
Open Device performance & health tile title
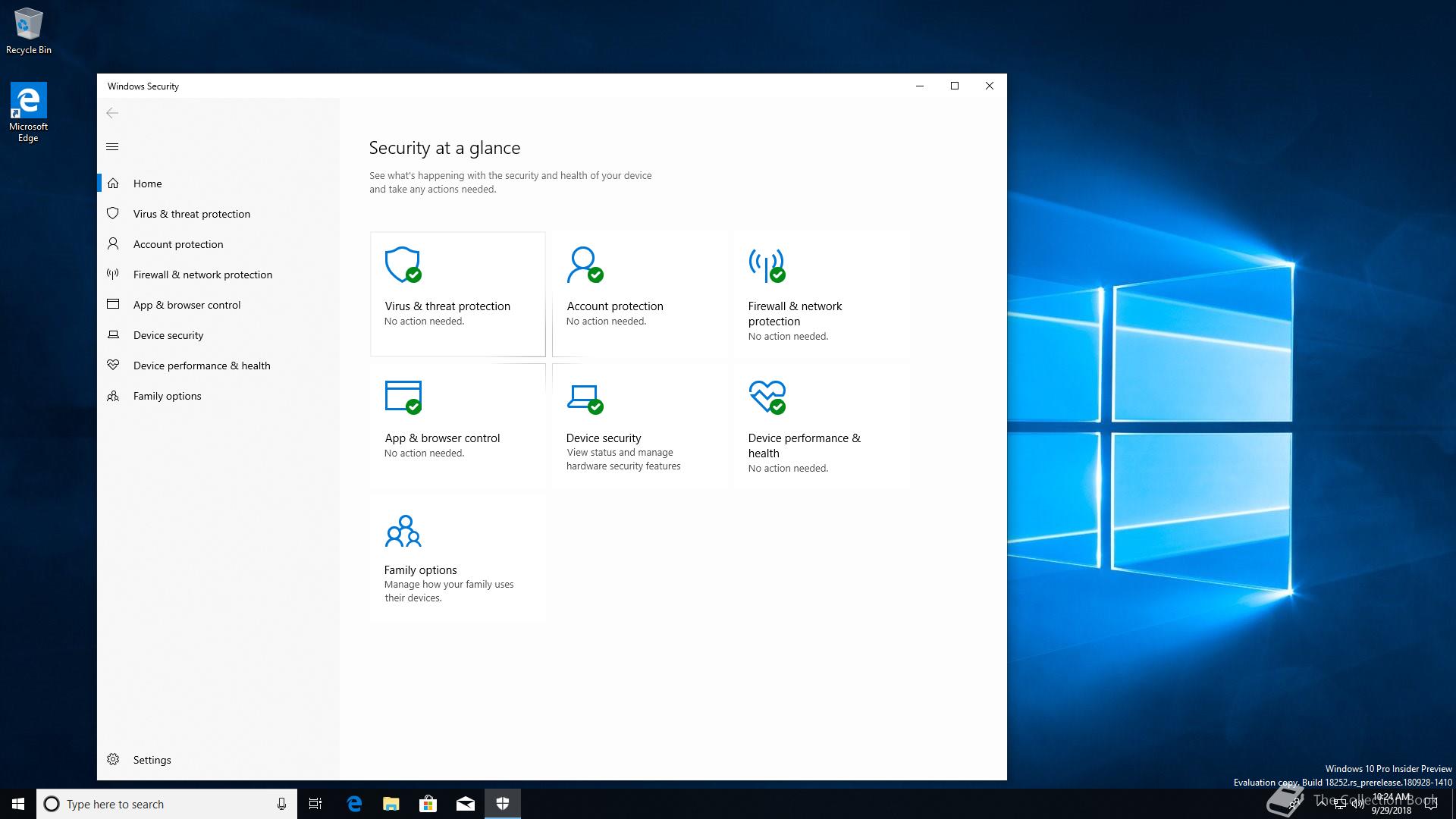click(x=804, y=446)
